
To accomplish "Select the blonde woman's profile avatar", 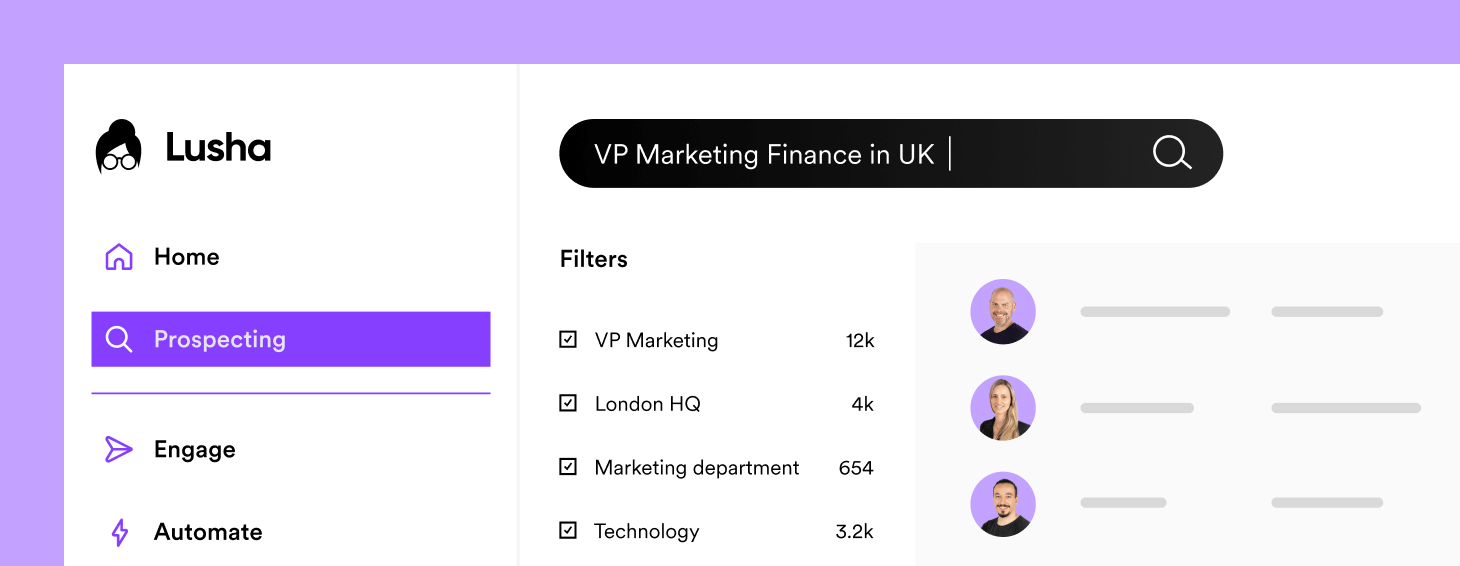I will click(1003, 408).
